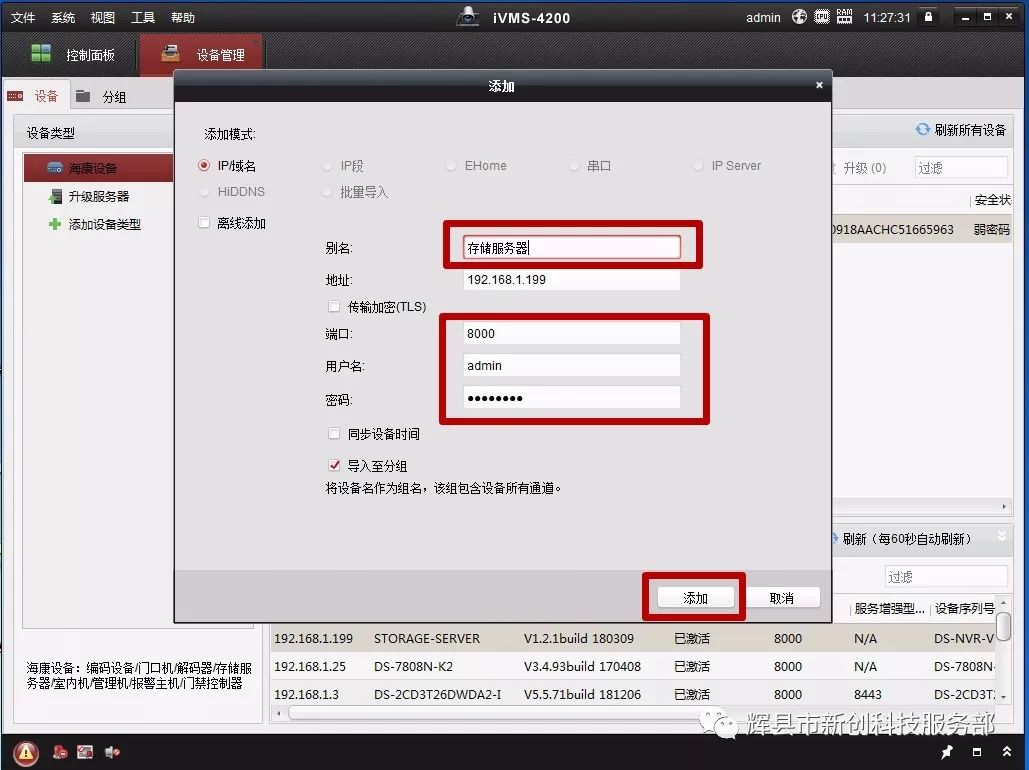Image resolution: width=1029 pixels, height=770 pixels.
Task: Open the 帮助 menu
Action: tap(182, 18)
